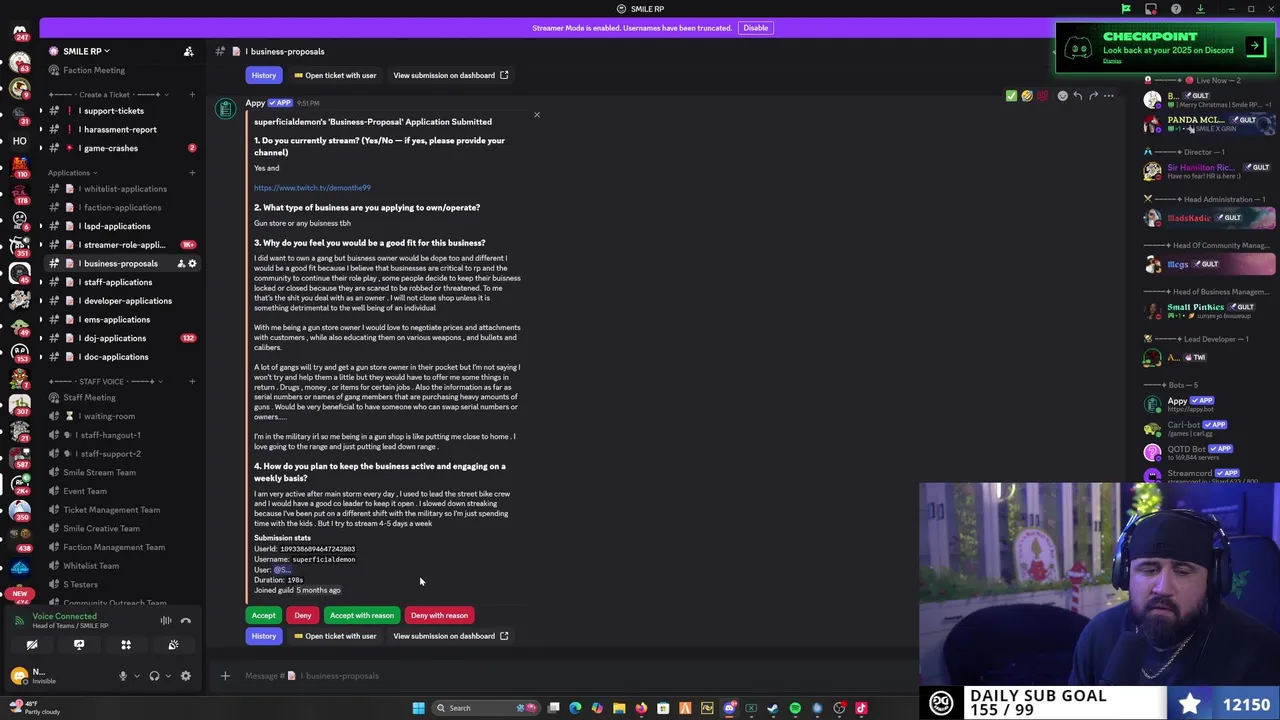This screenshot has width=1280, height=720.
Task: View Carl-bot in member list
Action: click(1210, 428)
